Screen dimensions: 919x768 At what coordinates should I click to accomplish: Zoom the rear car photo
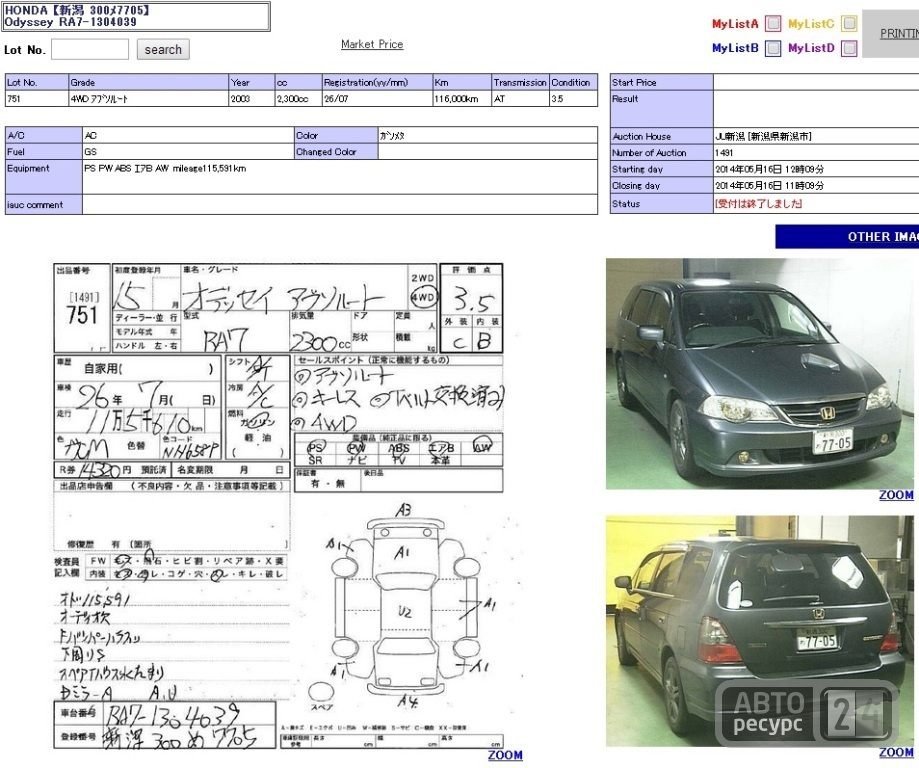896,752
